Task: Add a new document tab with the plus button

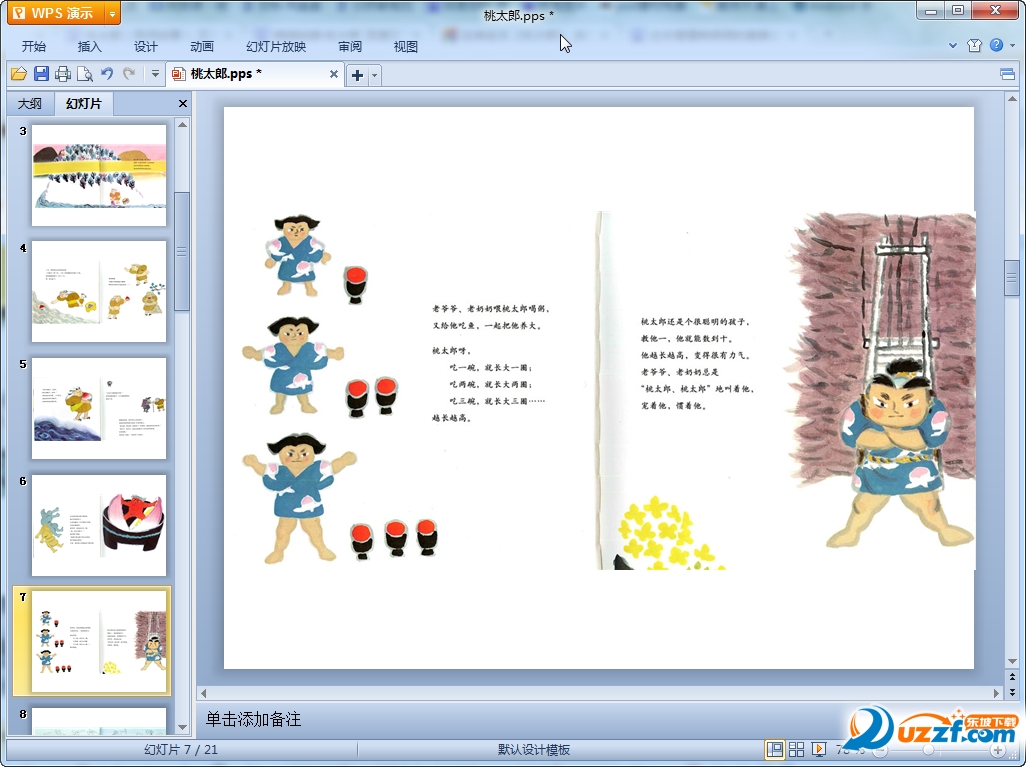Action: click(357, 75)
